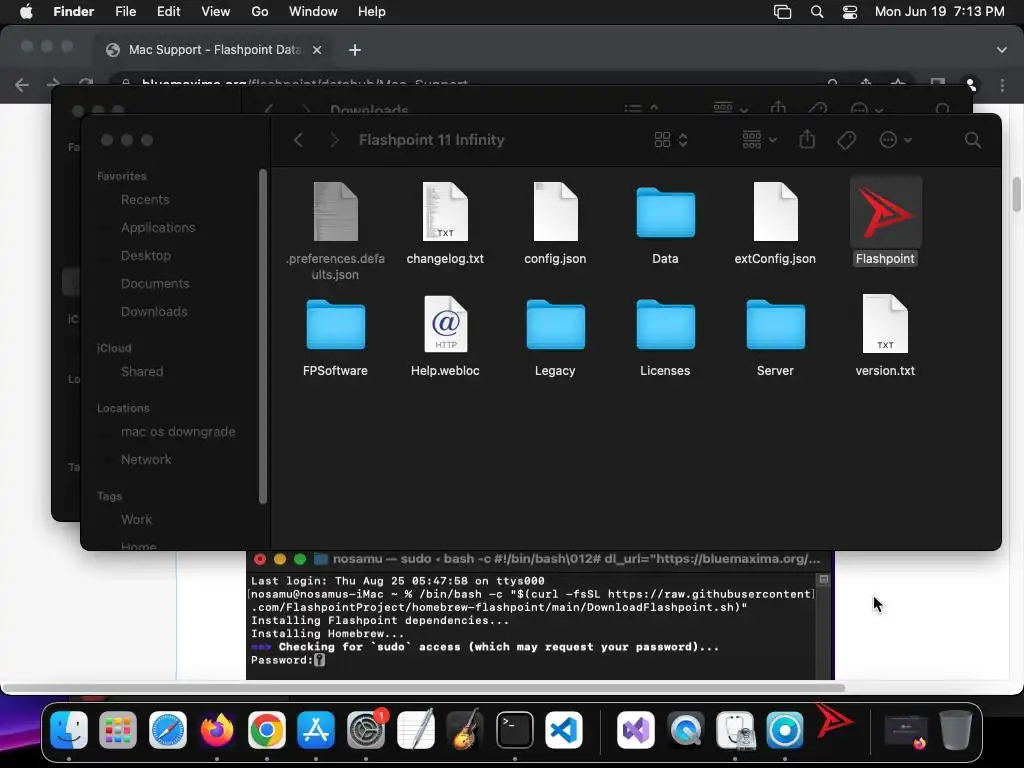Open App Store from the Dock
Viewport: 1024px width, 768px height.
[x=316, y=729]
